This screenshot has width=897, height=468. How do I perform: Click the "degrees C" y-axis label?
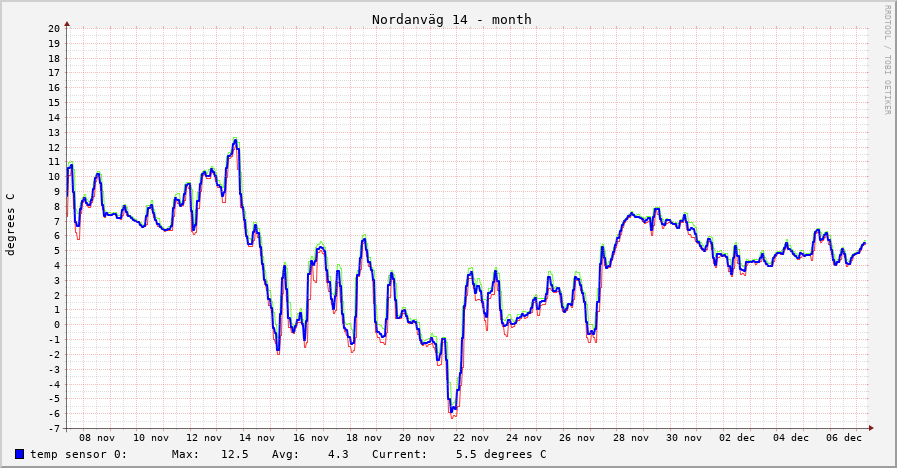11,224
